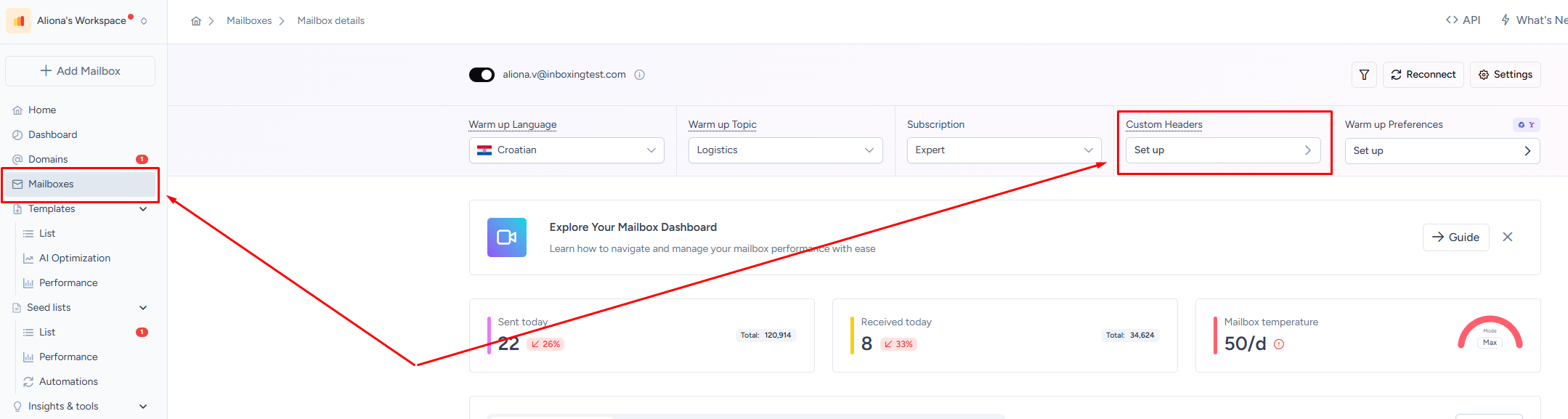Open the Warm up Topic dropdown

(x=785, y=150)
